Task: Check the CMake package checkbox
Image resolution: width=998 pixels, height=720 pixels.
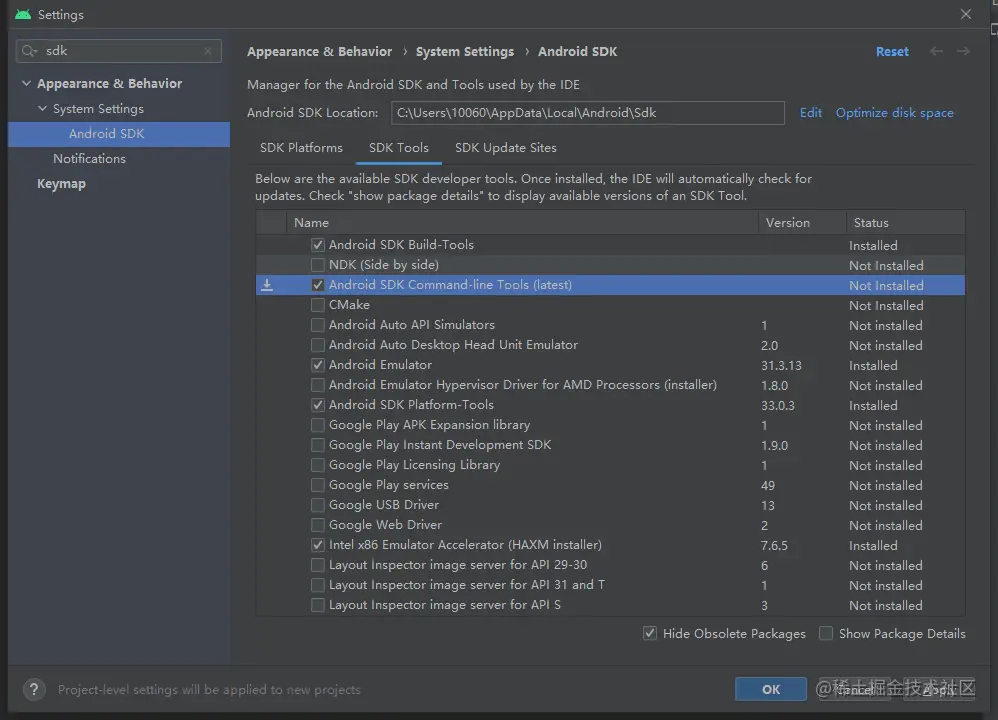Action: pos(318,305)
